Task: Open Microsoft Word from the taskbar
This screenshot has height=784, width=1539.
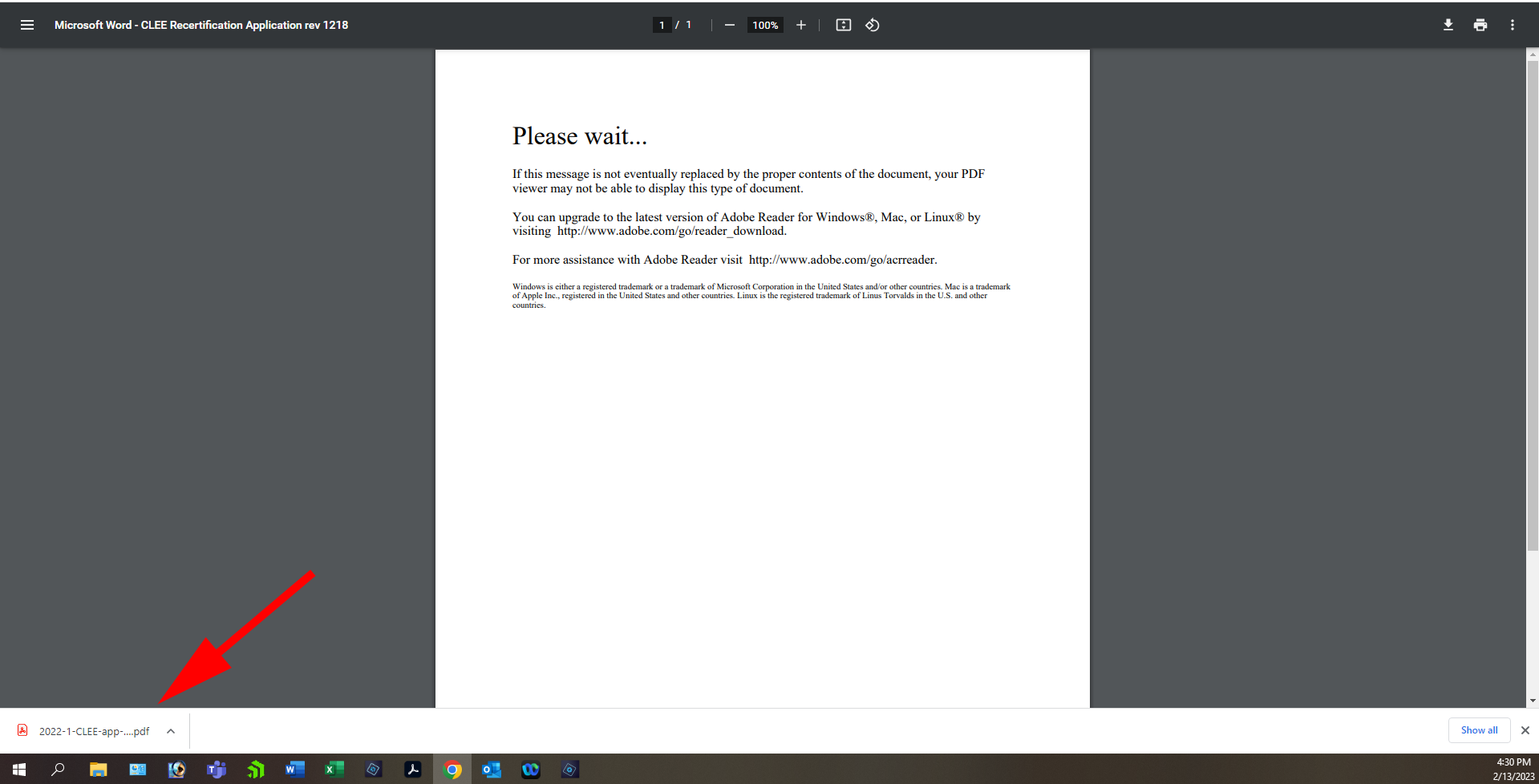Action: [294, 770]
